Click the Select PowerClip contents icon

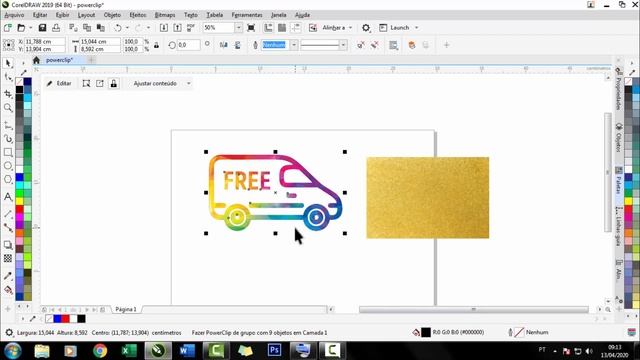[x=86, y=83]
